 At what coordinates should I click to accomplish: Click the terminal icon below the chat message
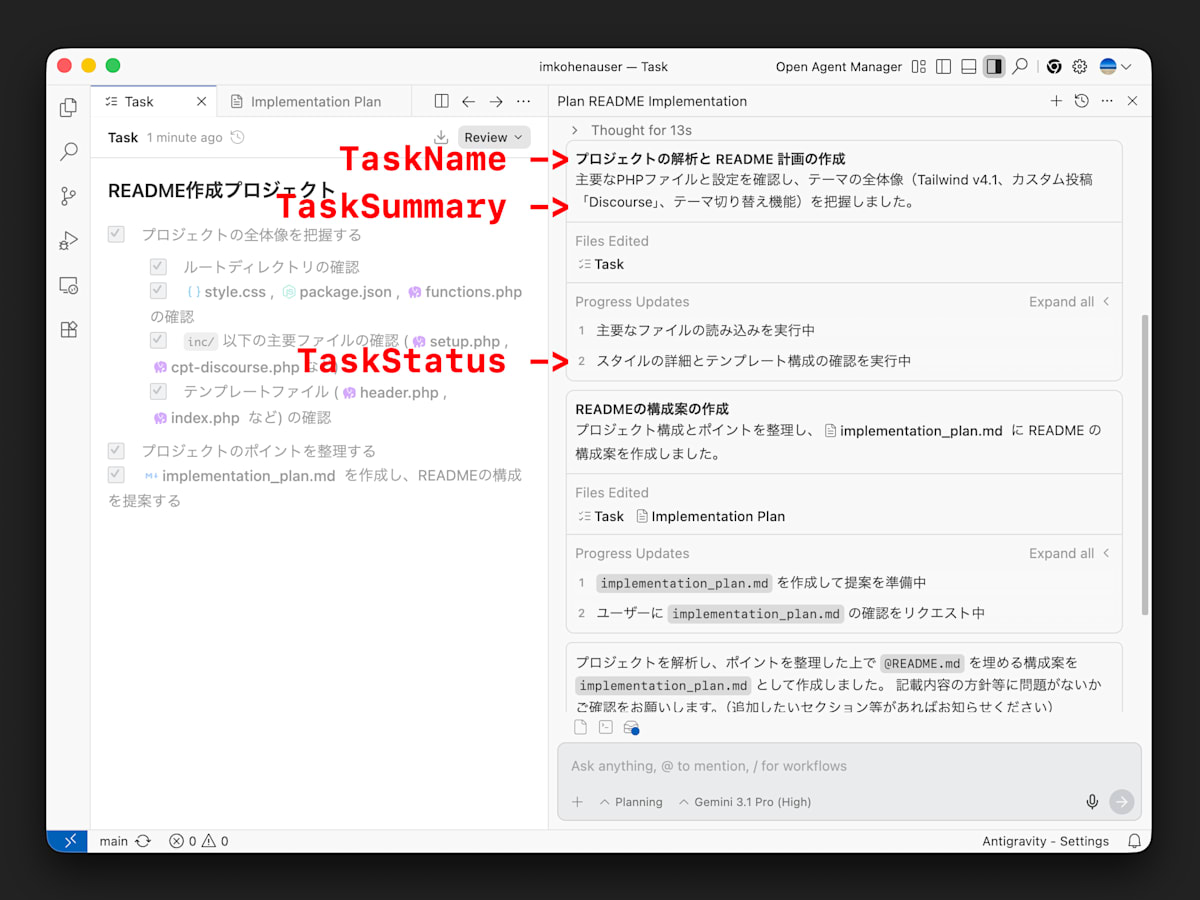[606, 727]
